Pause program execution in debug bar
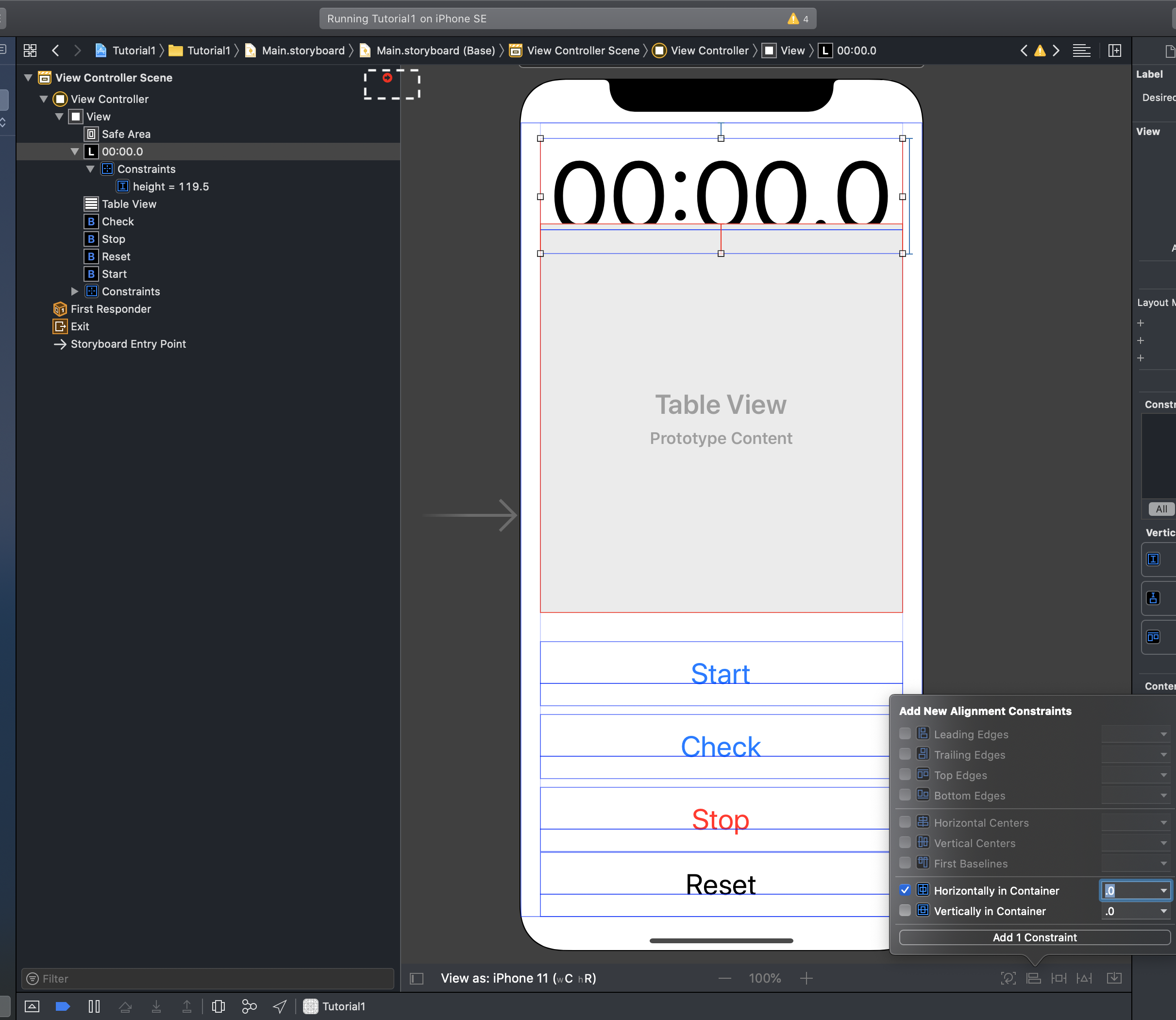The width and height of the screenshot is (1176, 1020). 95,1006
